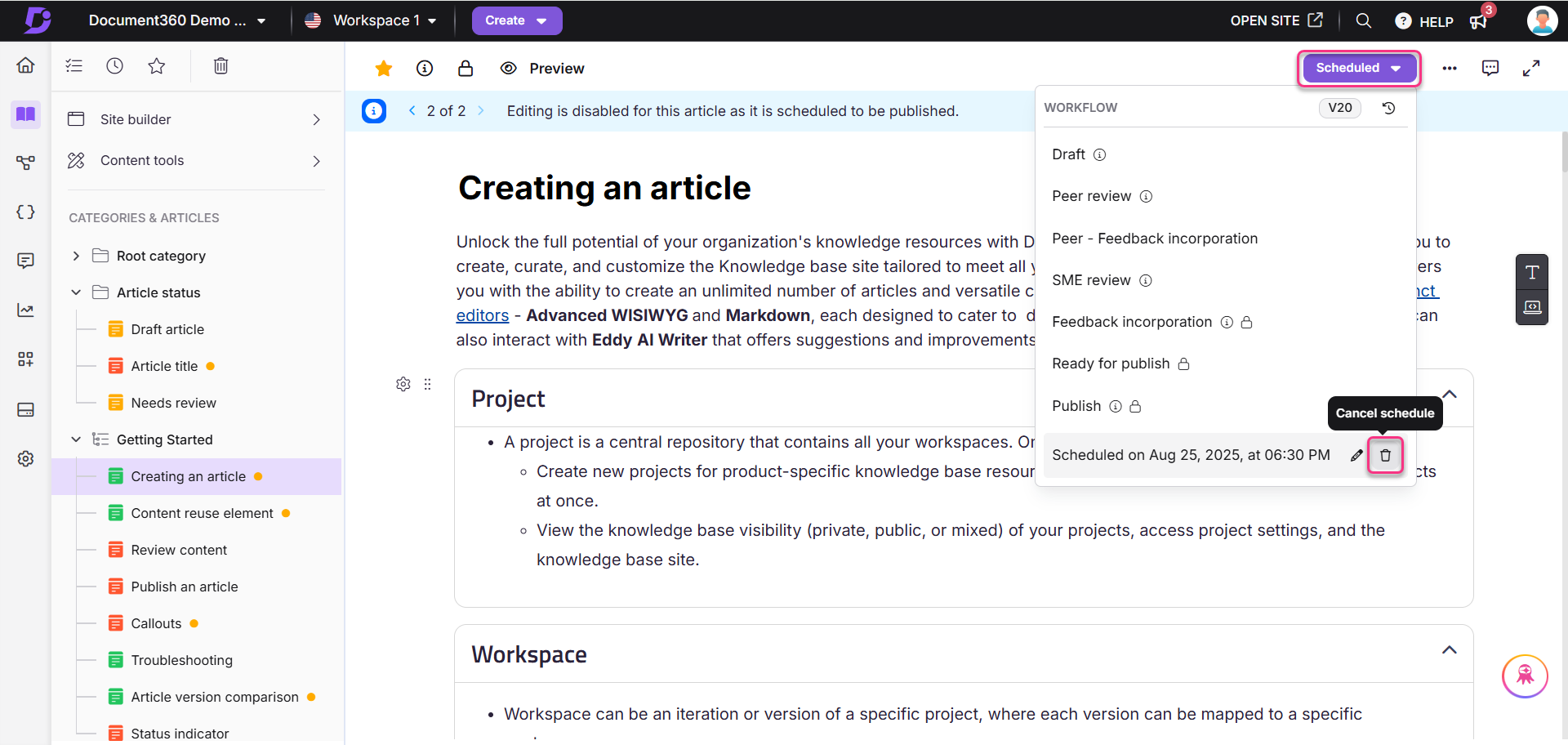Open article information icon beside the star
The width and height of the screenshot is (1568, 745).
point(425,69)
